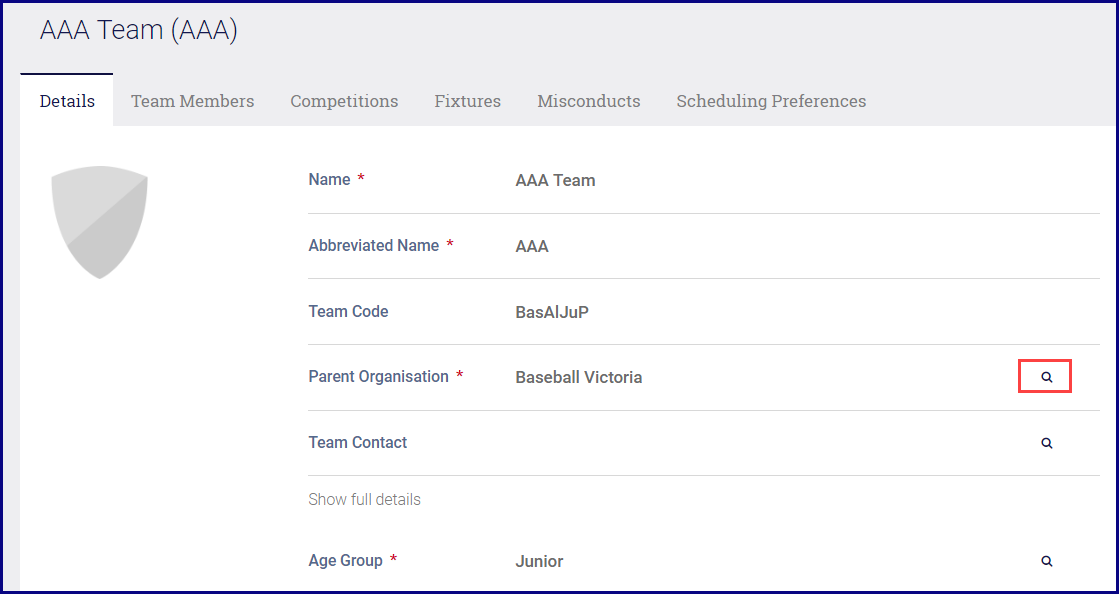The height and width of the screenshot is (594, 1119).
Task: Click the team shield logo placeholder
Action: (99, 222)
